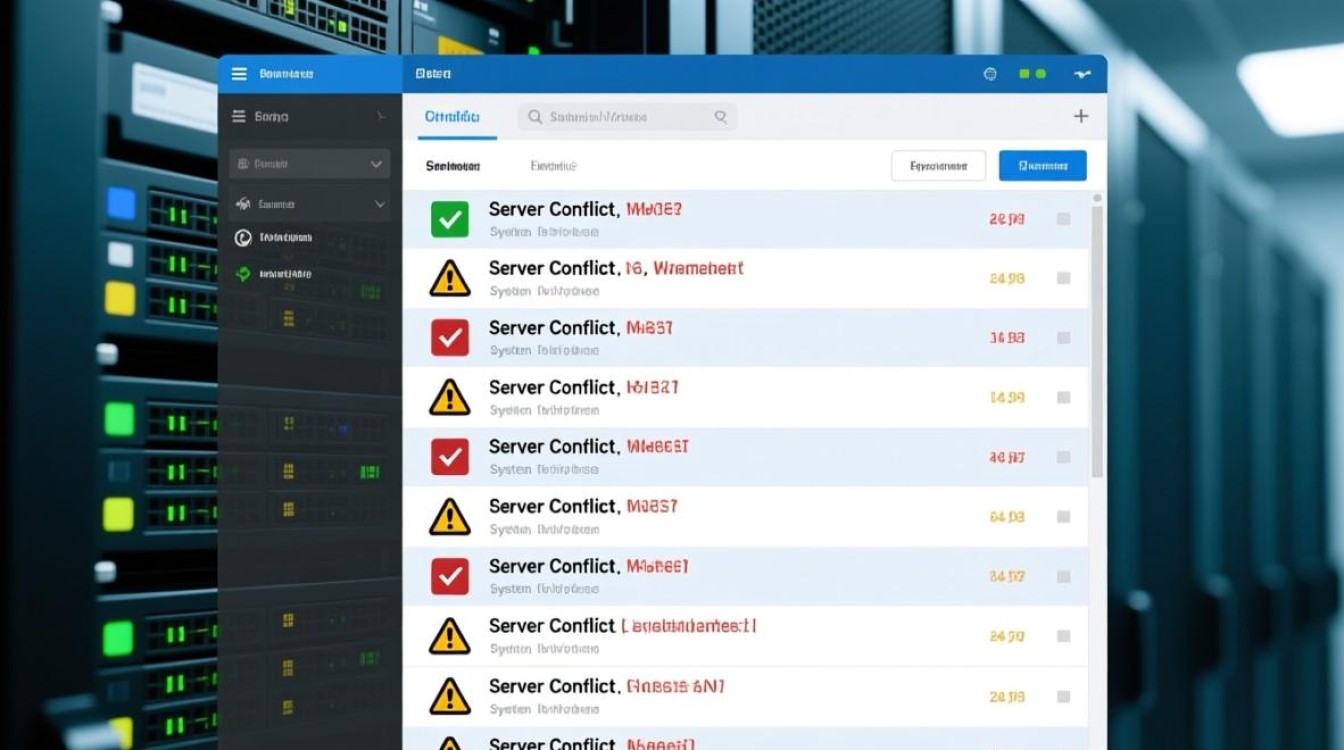Click the vertical scrollbar of the conflict list
Image resolution: width=1344 pixels, height=750 pixels.
point(1097,340)
